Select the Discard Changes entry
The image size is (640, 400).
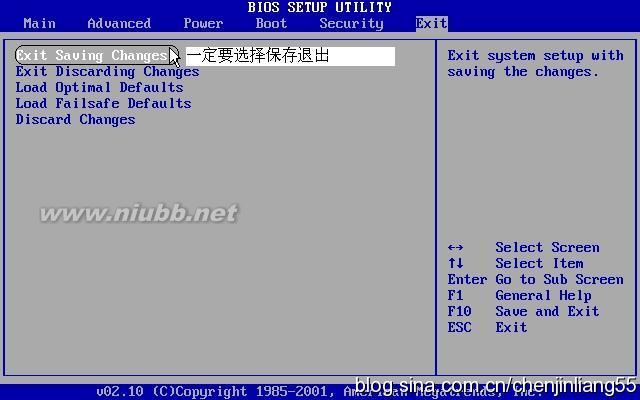pos(75,120)
